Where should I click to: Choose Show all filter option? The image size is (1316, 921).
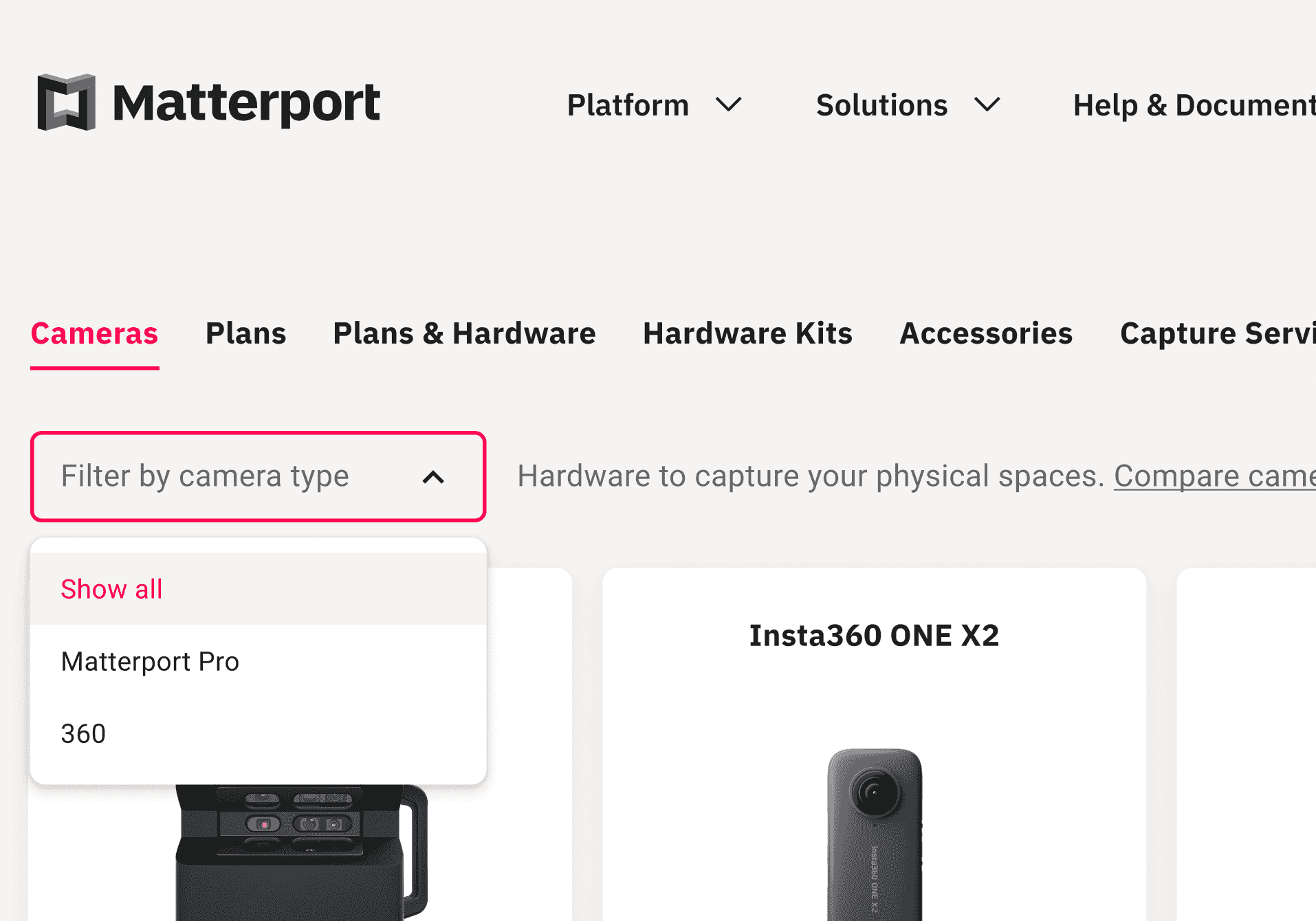(112, 589)
